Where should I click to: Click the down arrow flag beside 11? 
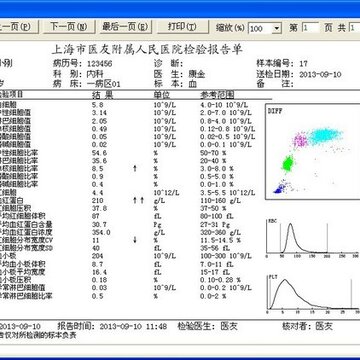(135, 240)
